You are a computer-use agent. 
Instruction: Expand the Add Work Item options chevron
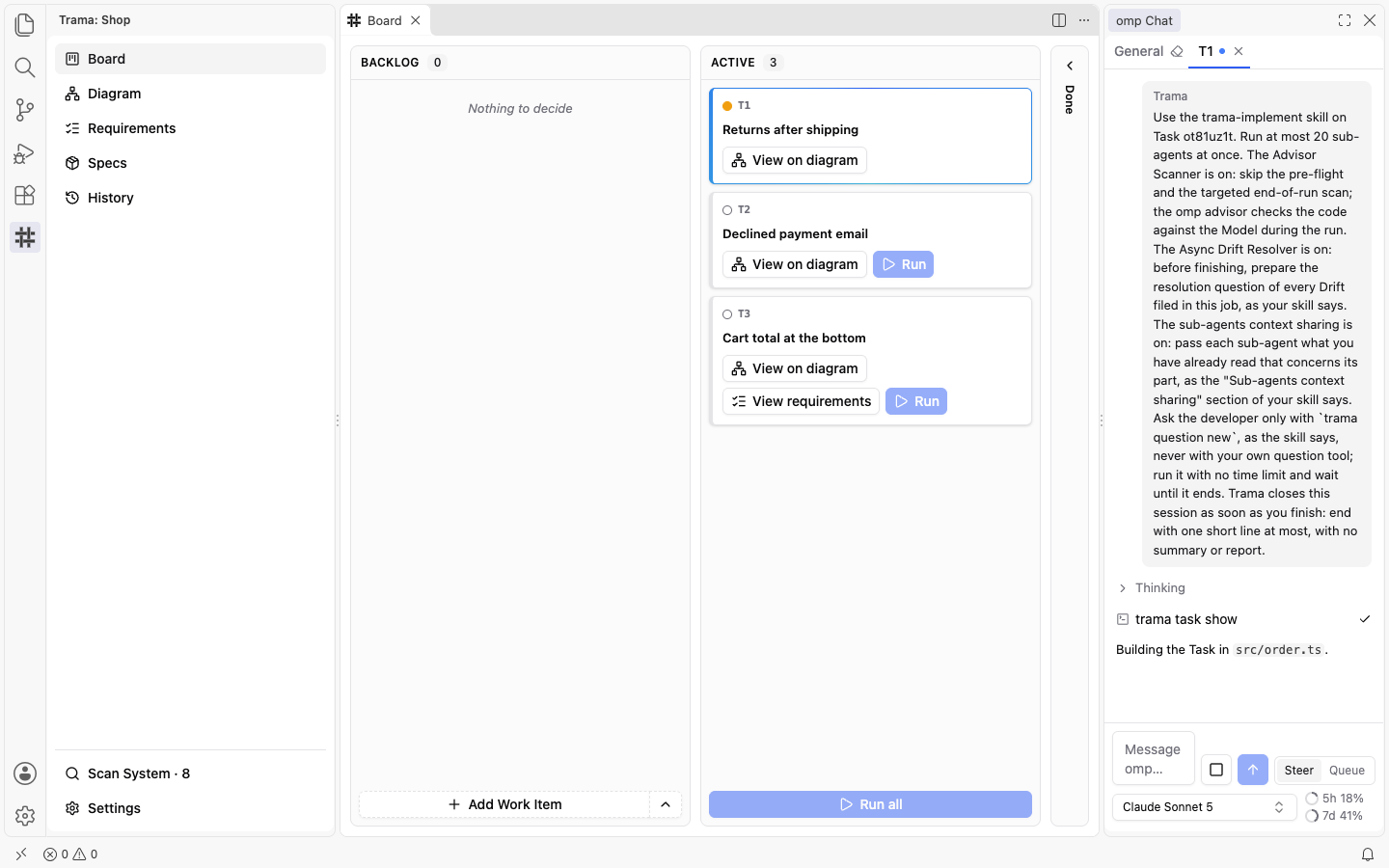point(666,804)
